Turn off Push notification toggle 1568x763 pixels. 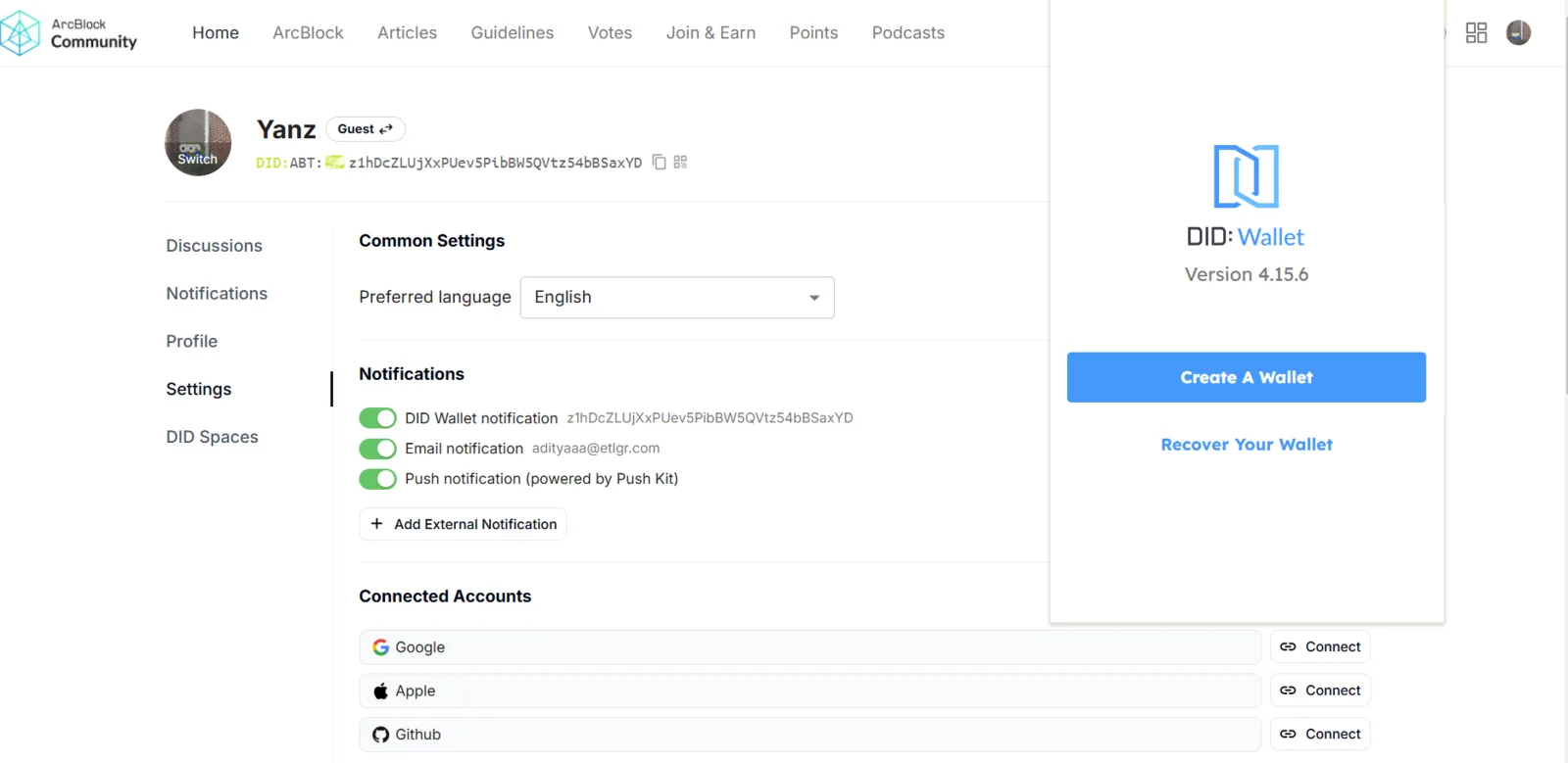[377, 479]
